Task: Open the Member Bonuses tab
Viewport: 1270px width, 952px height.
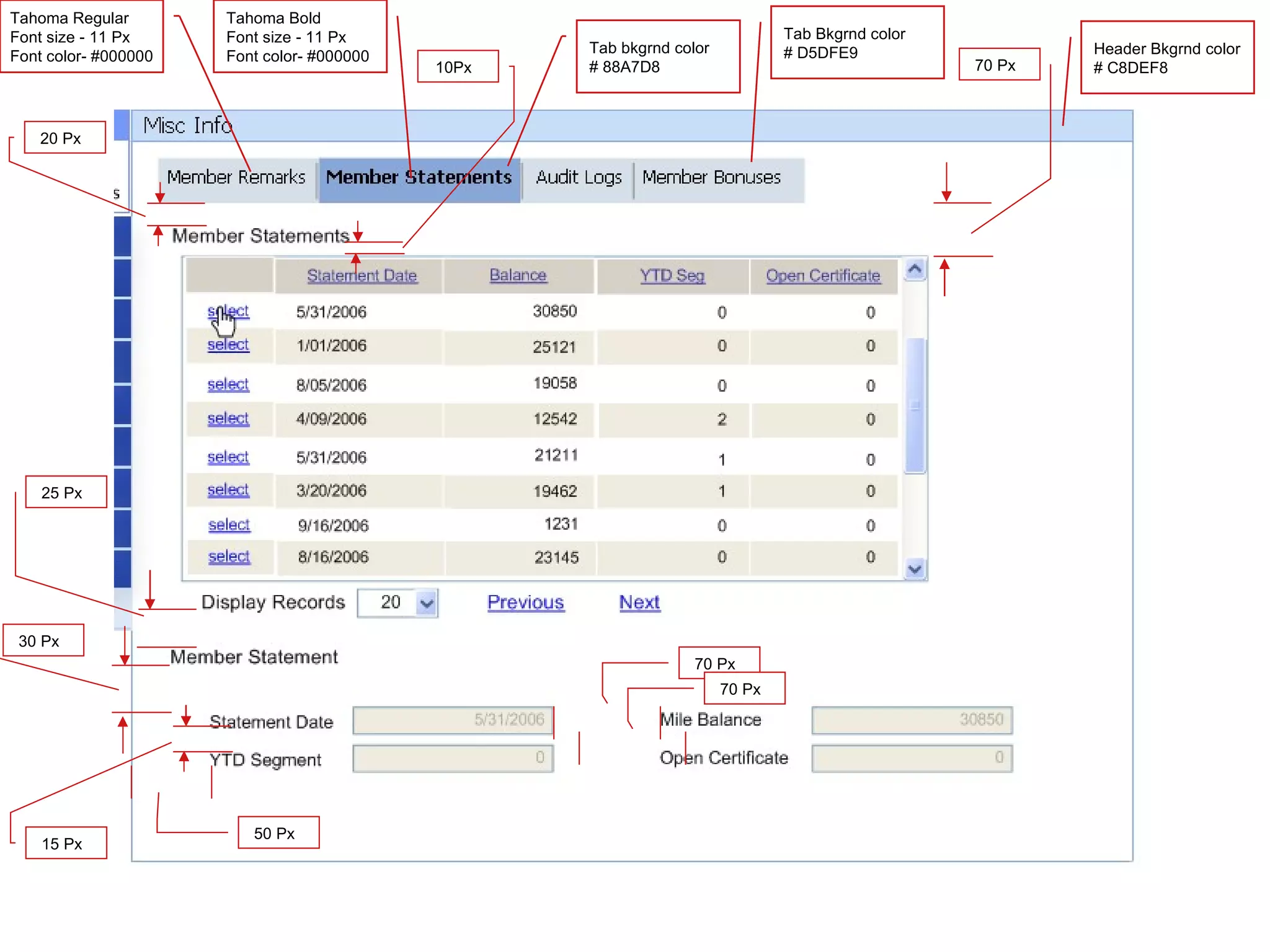Action: point(711,178)
